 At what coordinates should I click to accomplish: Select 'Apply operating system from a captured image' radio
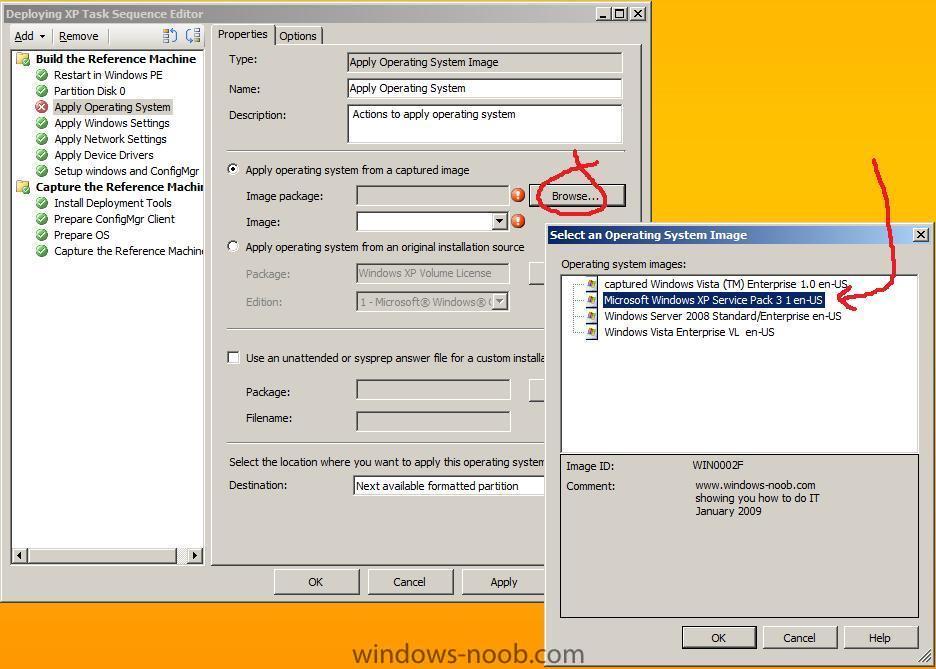pyautogui.click(x=233, y=169)
